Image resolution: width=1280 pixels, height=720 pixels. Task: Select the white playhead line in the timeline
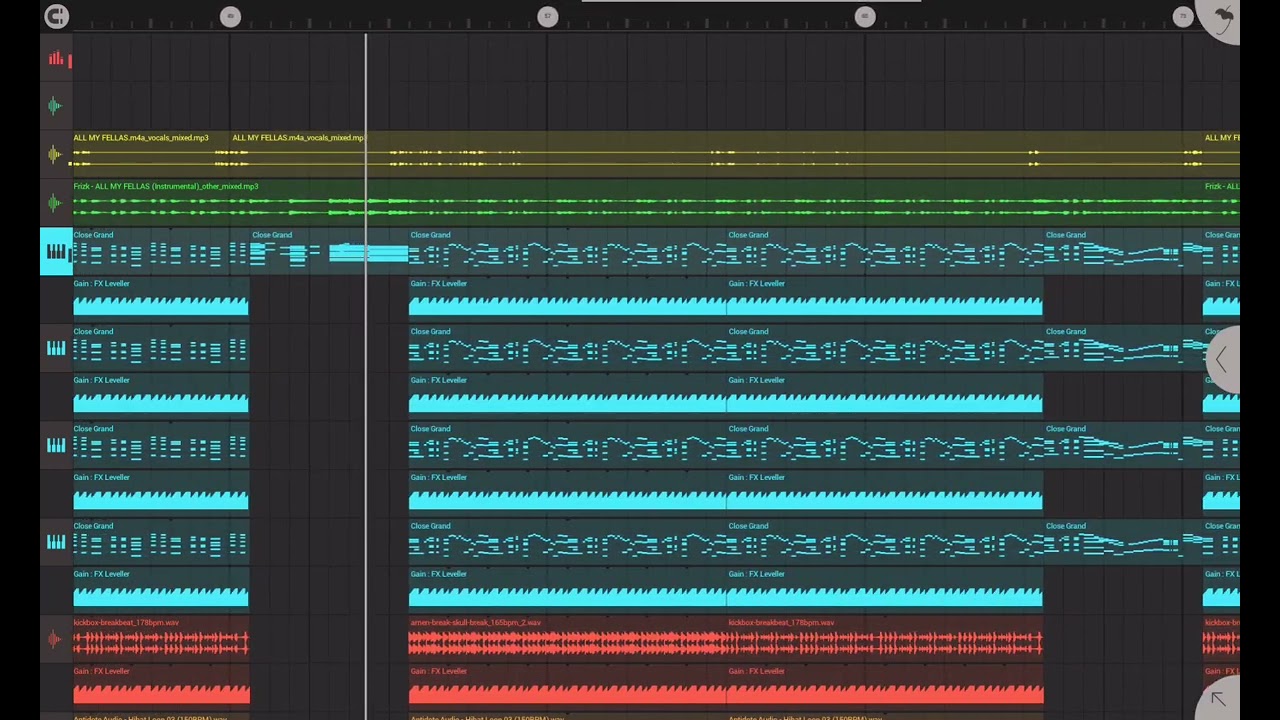click(366, 376)
